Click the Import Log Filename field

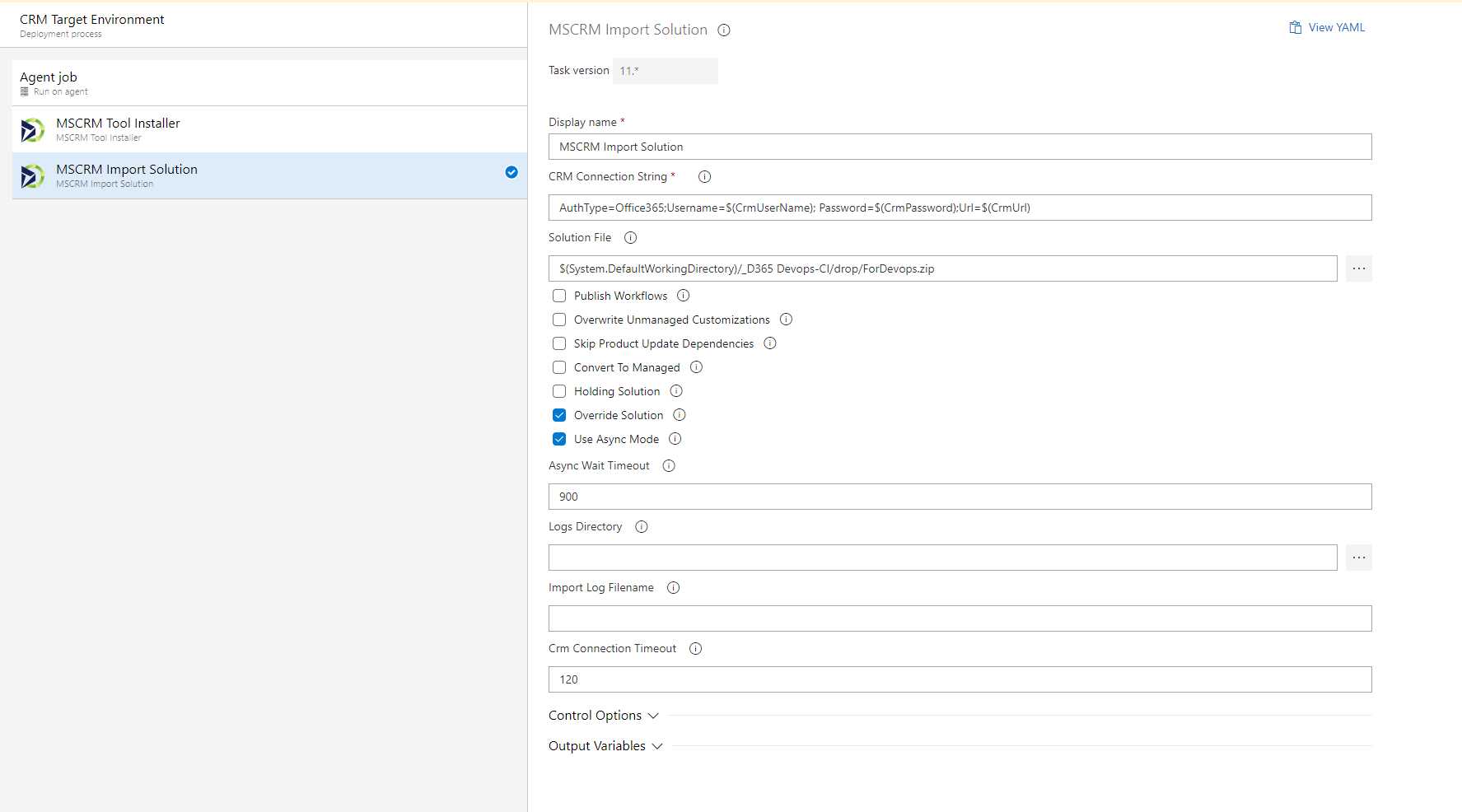point(960,618)
